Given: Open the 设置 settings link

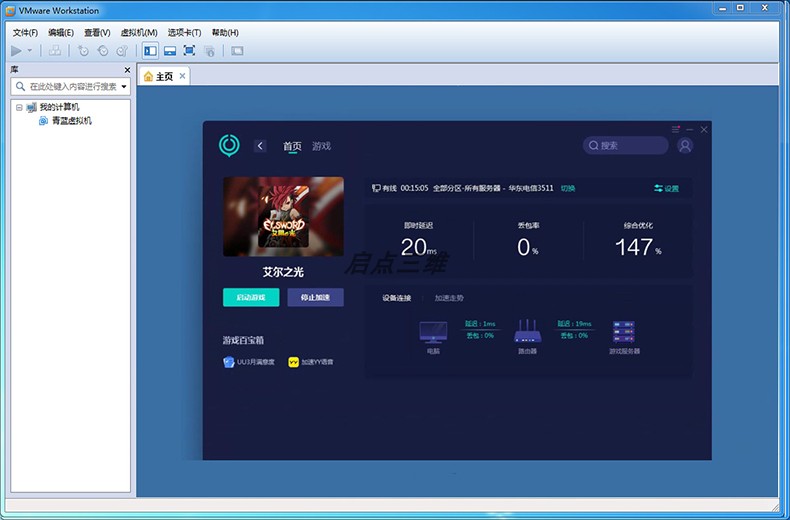Looking at the screenshot, I should [666, 188].
